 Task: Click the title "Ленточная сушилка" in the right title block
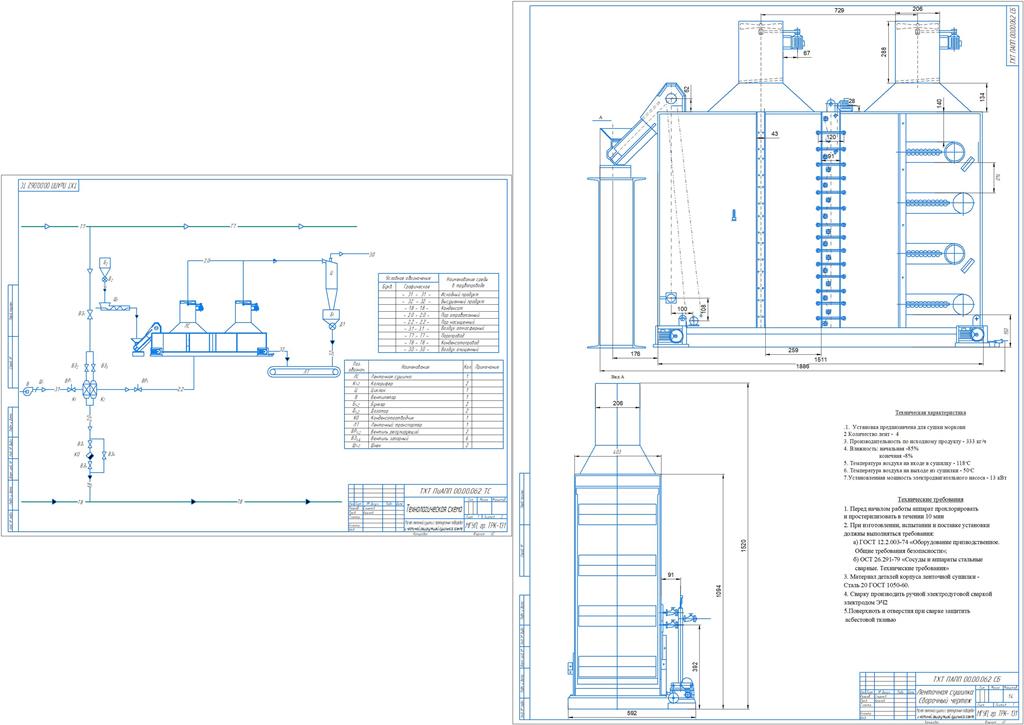[946, 692]
